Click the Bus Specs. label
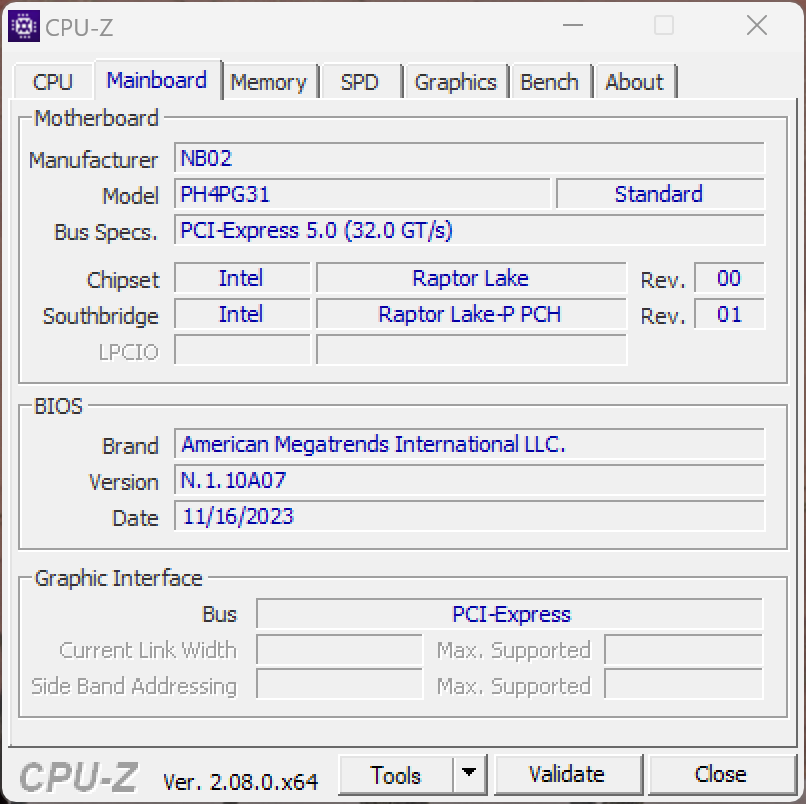This screenshot has width=806, height=804. (105, 232)
